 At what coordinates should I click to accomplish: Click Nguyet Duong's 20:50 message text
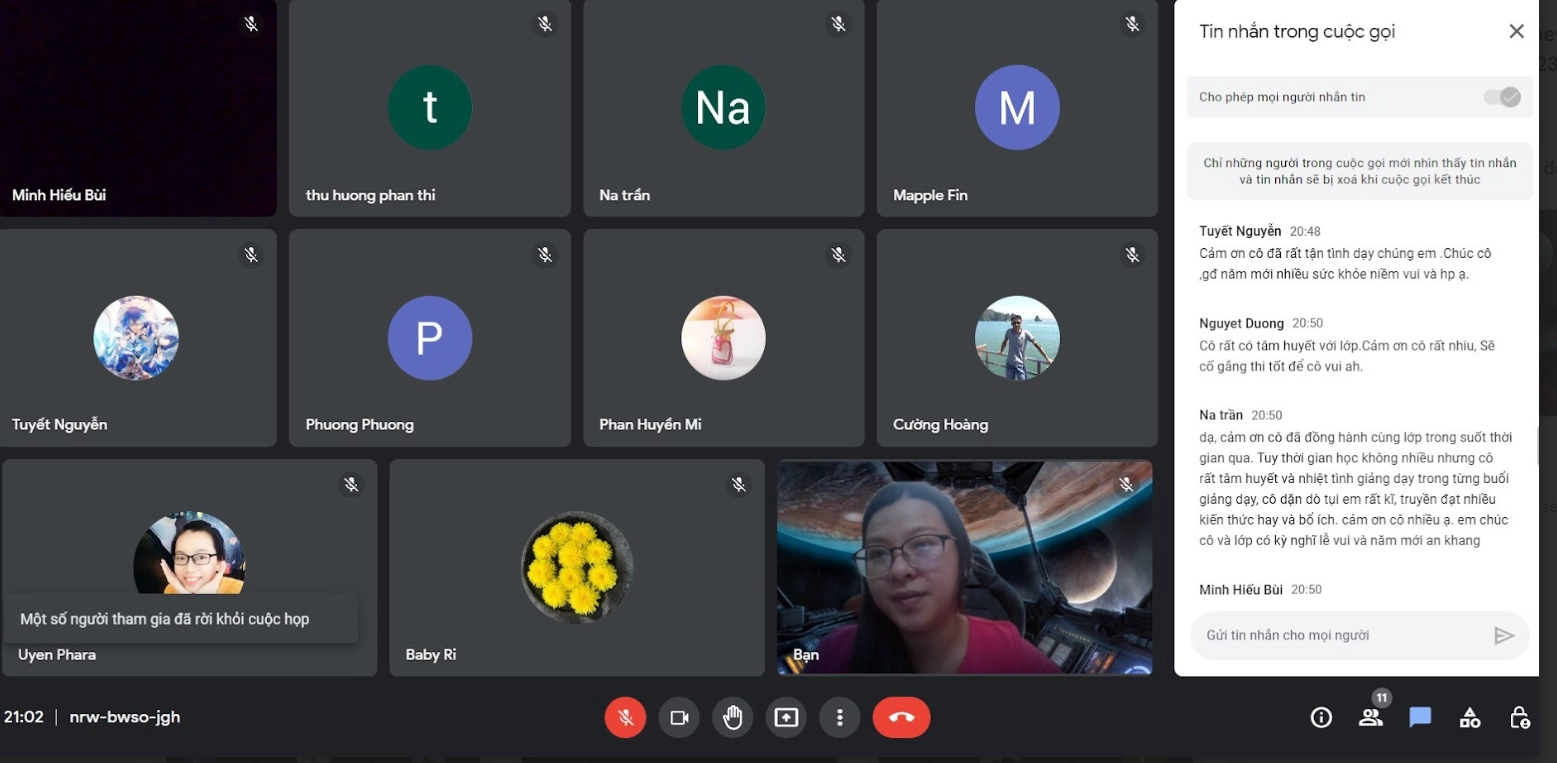[x=1347, y=356]
